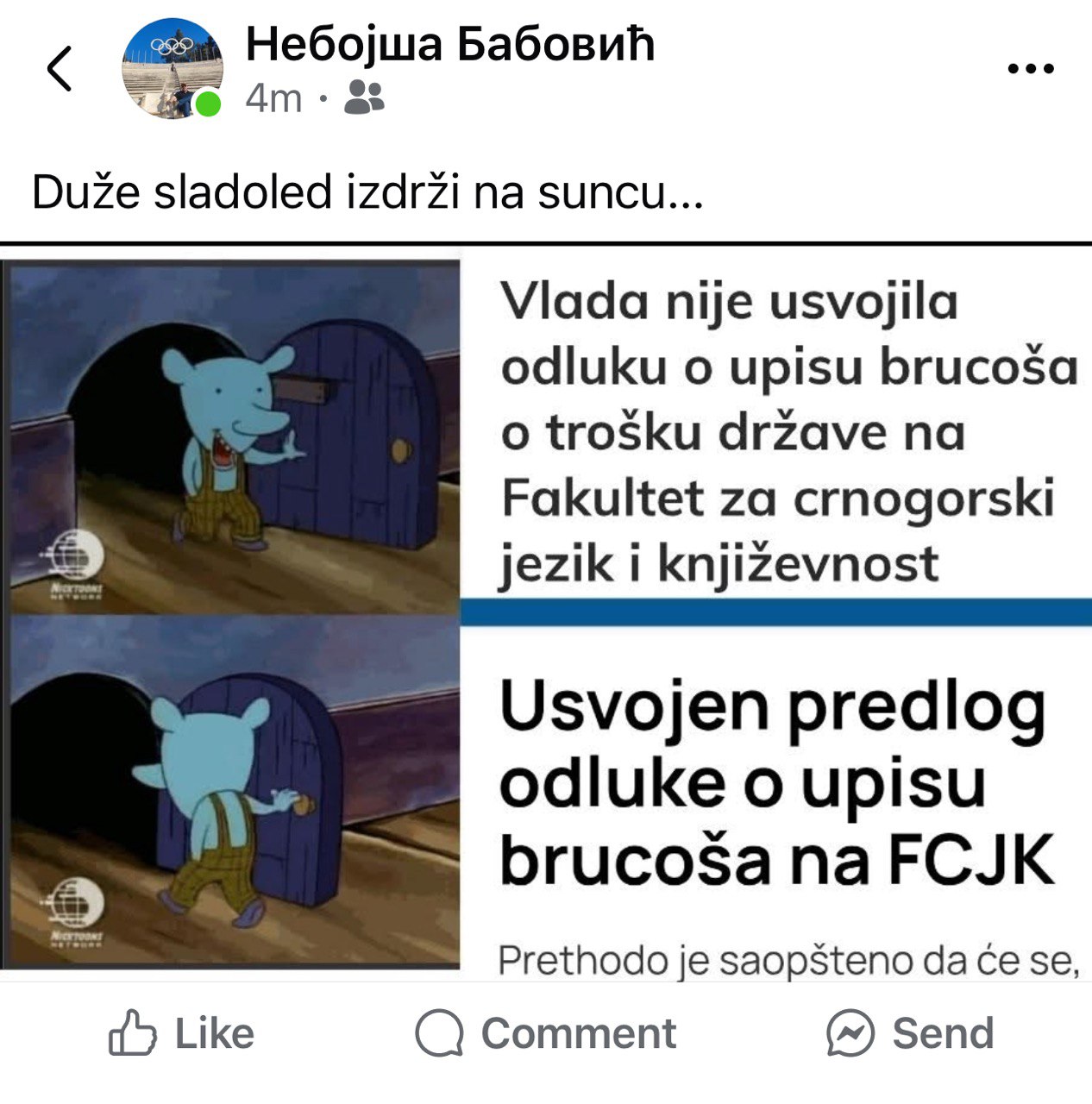Image resolution: width=1092 pixels, height=1104 pixels.
Task: Send post via the Send label
Action: click(943, 1033)
